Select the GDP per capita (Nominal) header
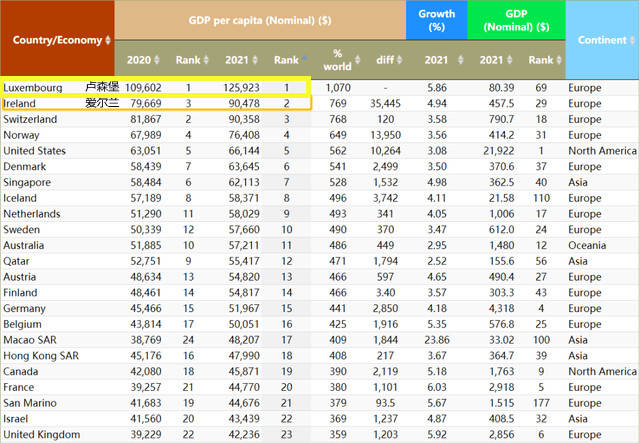The height and width of the screenshot is (443, 640). (x=260, y=20)
